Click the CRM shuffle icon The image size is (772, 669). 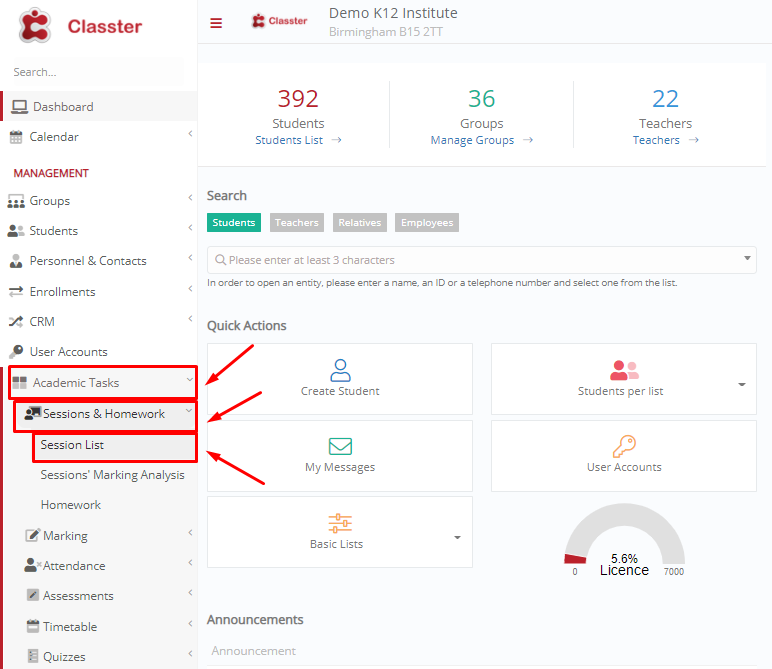coord(16,321)
